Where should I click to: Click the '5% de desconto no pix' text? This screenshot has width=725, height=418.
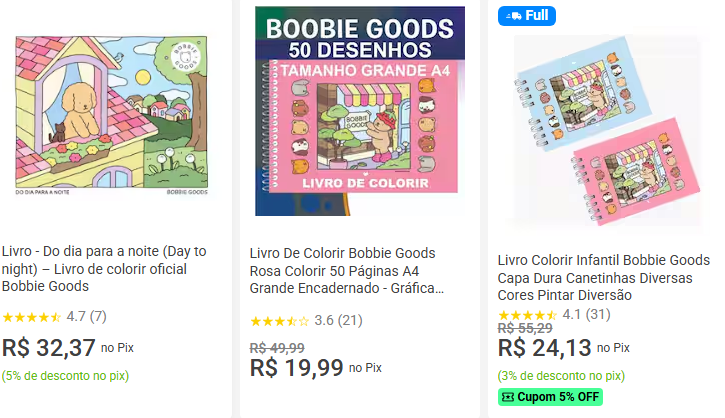[x=65, y=376]
